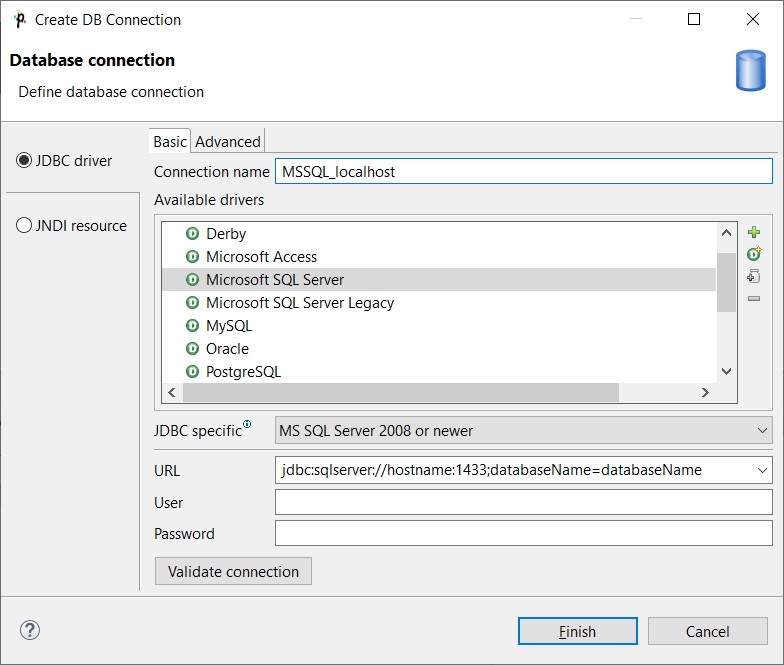Select Microsoft Access in drivers list
Image resolution: width=784 pixels, height=665 pixels.
tap(439, 256)
